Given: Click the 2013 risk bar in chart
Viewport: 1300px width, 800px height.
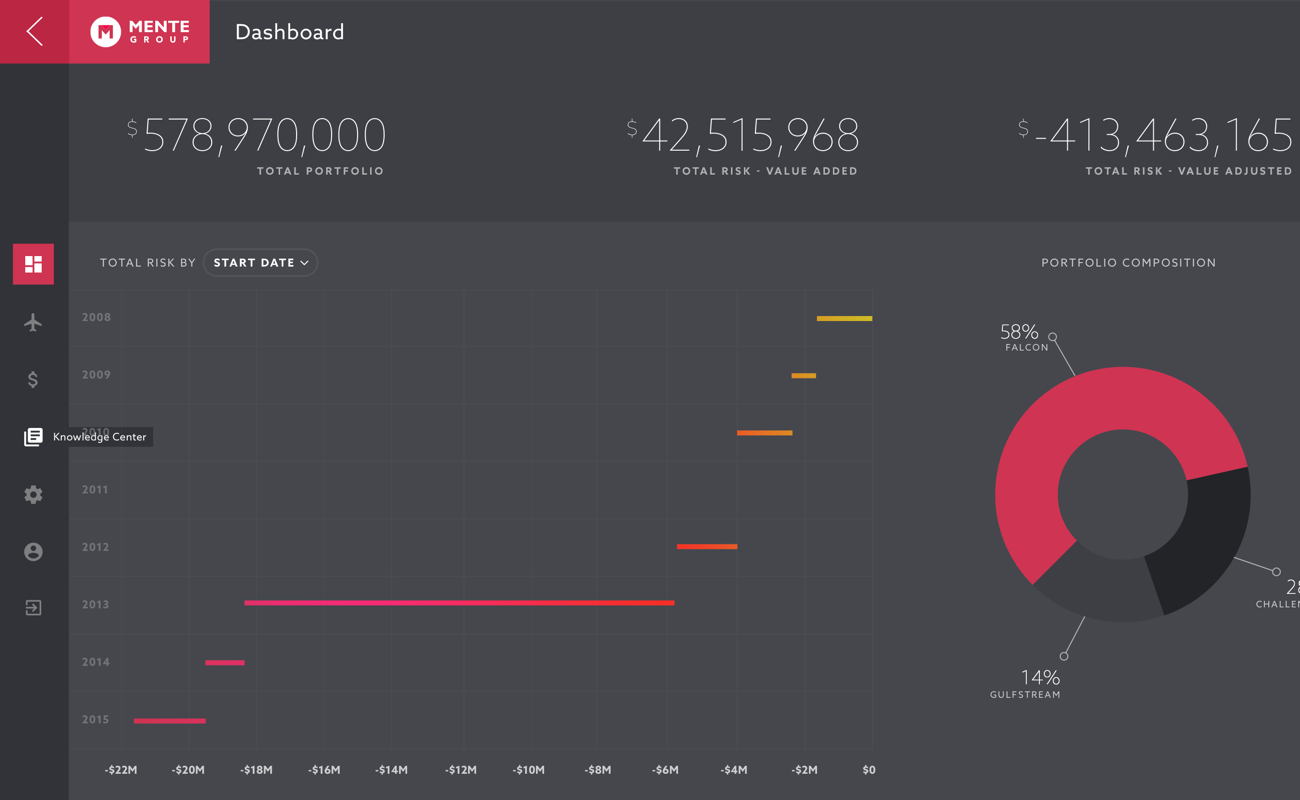Looking at the screenshot, I should click(459, 603).
